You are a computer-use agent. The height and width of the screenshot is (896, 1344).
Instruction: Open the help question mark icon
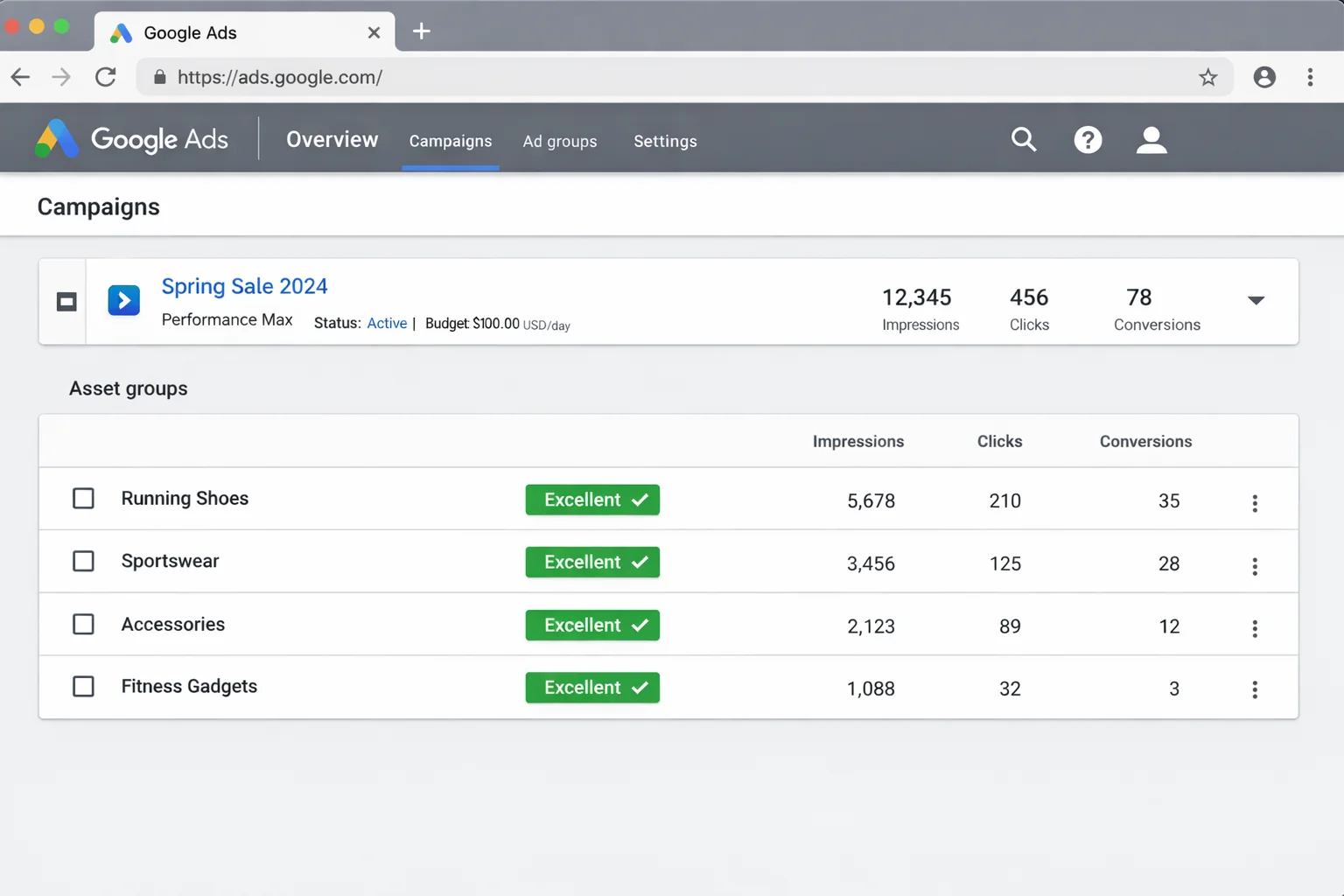pyautogui.click(x=1088, y=140)
